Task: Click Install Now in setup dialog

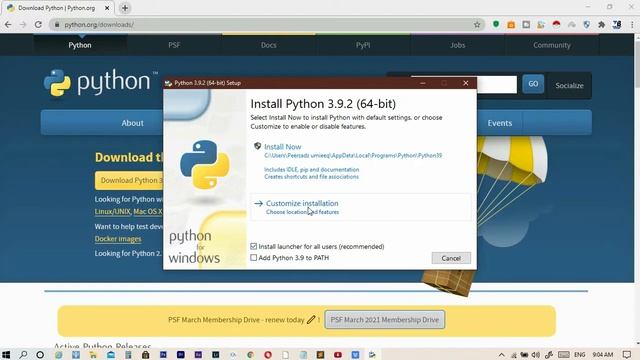Action: pos(282,147)
